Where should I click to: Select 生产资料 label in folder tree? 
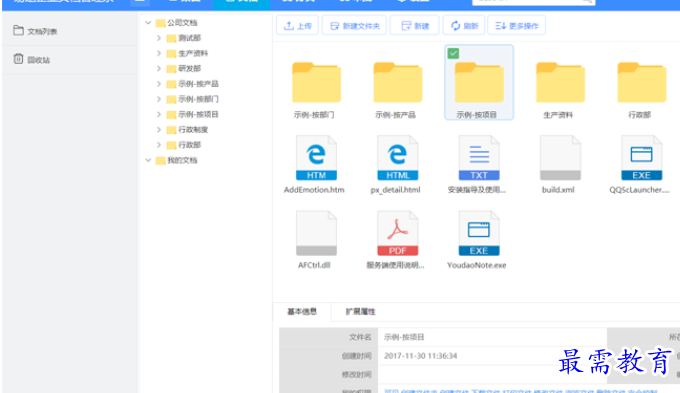point(193,53)
